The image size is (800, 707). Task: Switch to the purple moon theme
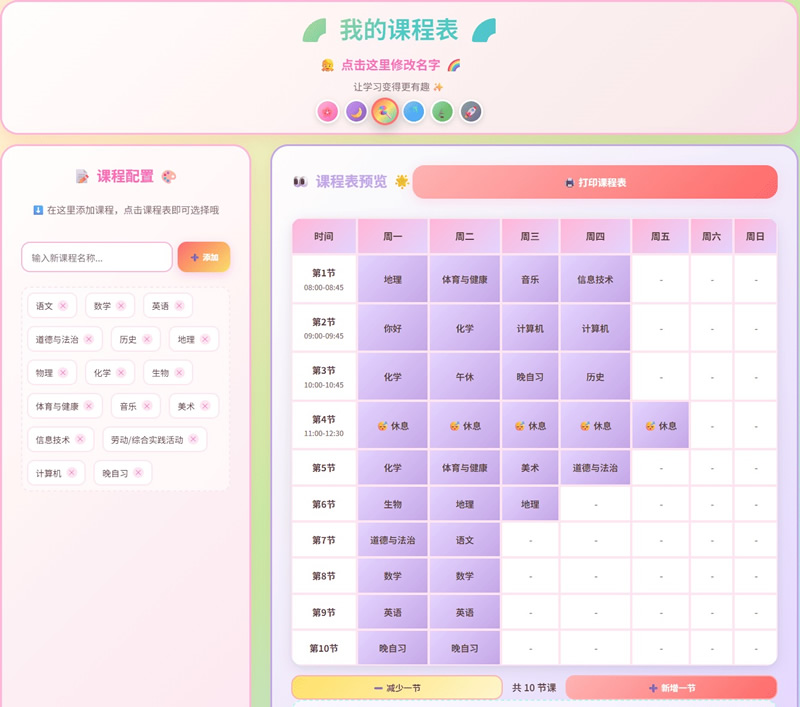[356, 112]
